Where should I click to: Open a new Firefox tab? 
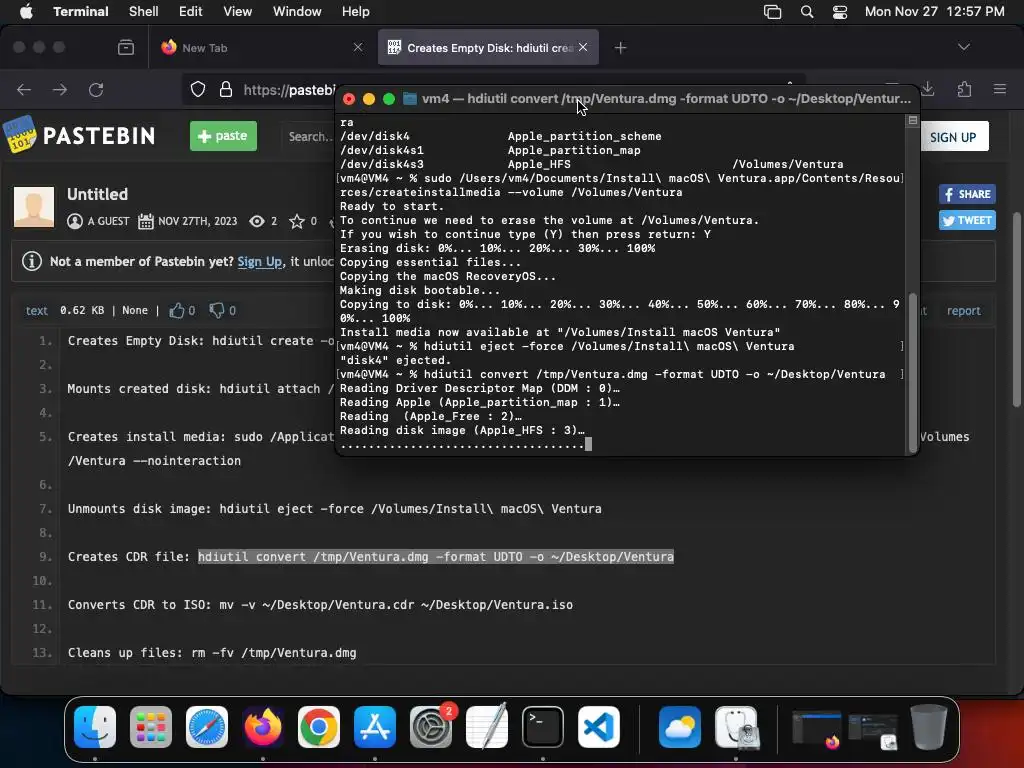pyautogui.click(x=620, y=48)
